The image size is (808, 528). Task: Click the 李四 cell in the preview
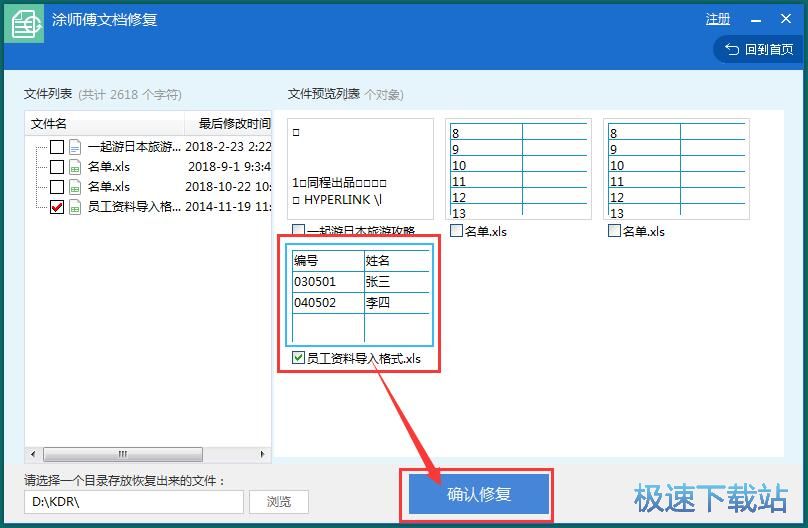(397, 302)
